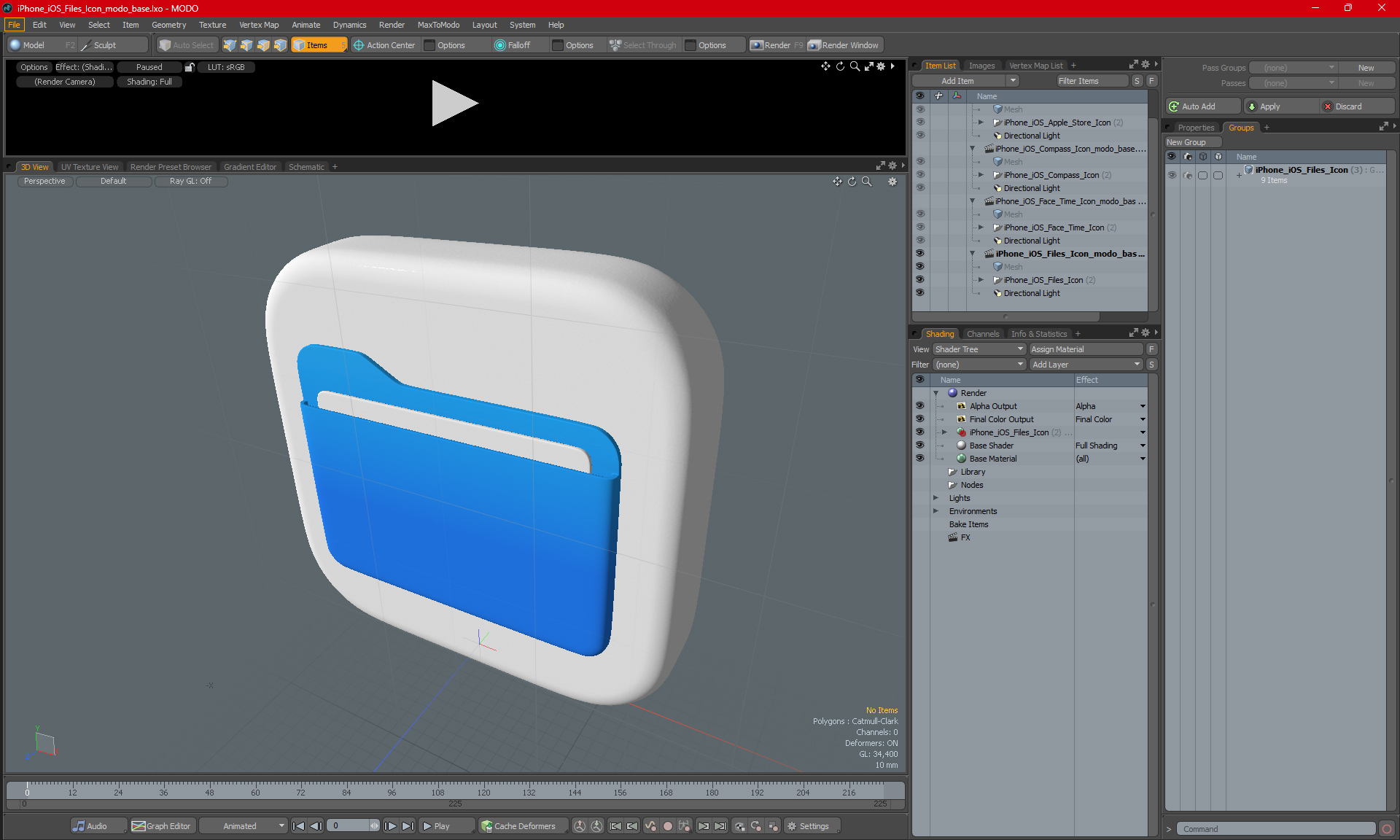This screenshot has height=840, width=1400.
Task: Open the Pass Groups dropdown
Action: coord(1294,68)
